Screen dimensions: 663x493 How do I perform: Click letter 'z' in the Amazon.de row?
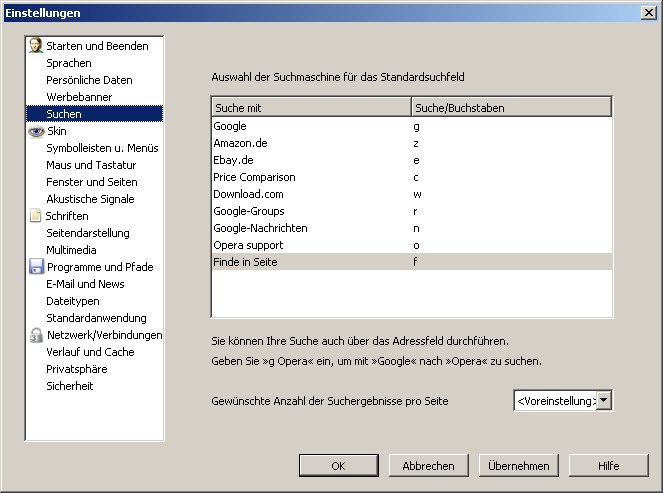point(416,143)
